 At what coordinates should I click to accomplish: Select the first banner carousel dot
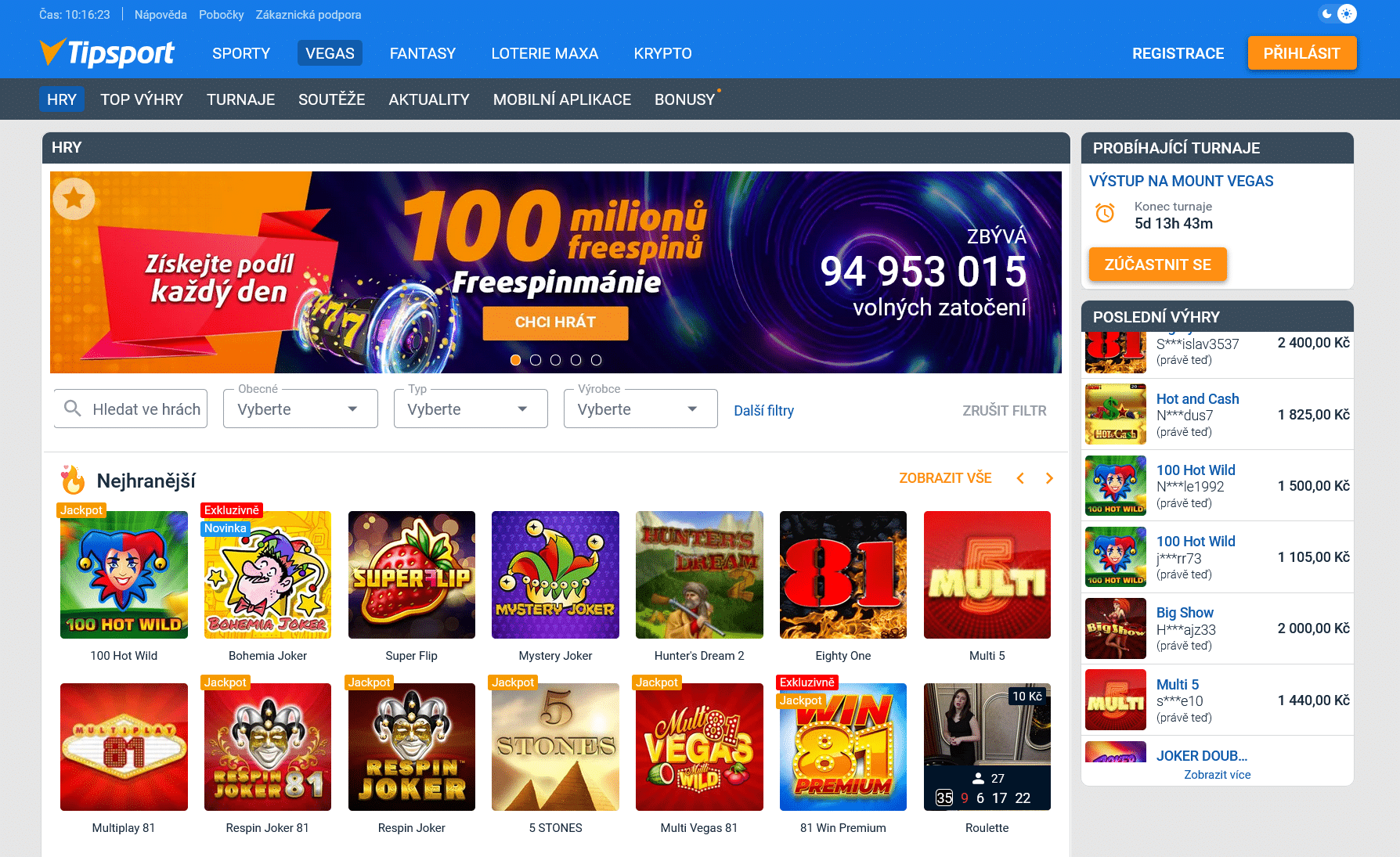point(515,360)
